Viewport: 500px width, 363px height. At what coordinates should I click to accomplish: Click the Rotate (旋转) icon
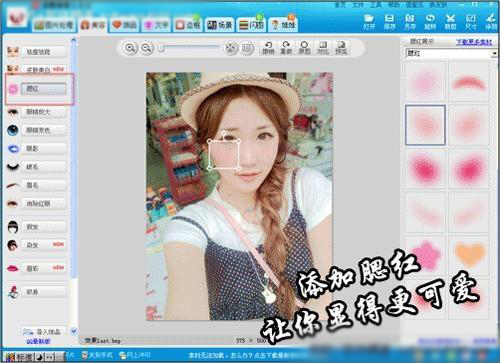430,22
